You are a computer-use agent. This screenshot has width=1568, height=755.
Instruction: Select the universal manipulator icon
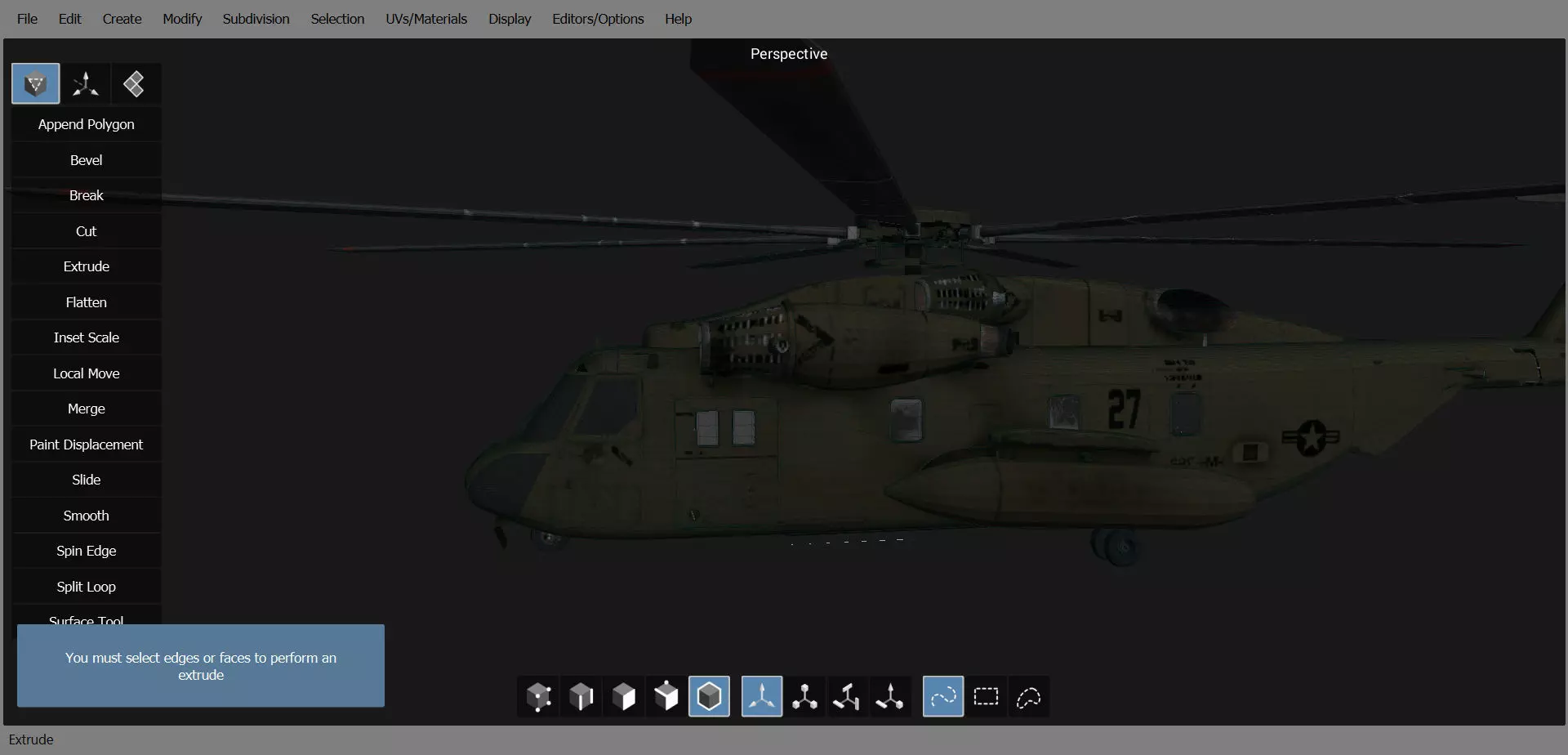(x=889, y=697)
